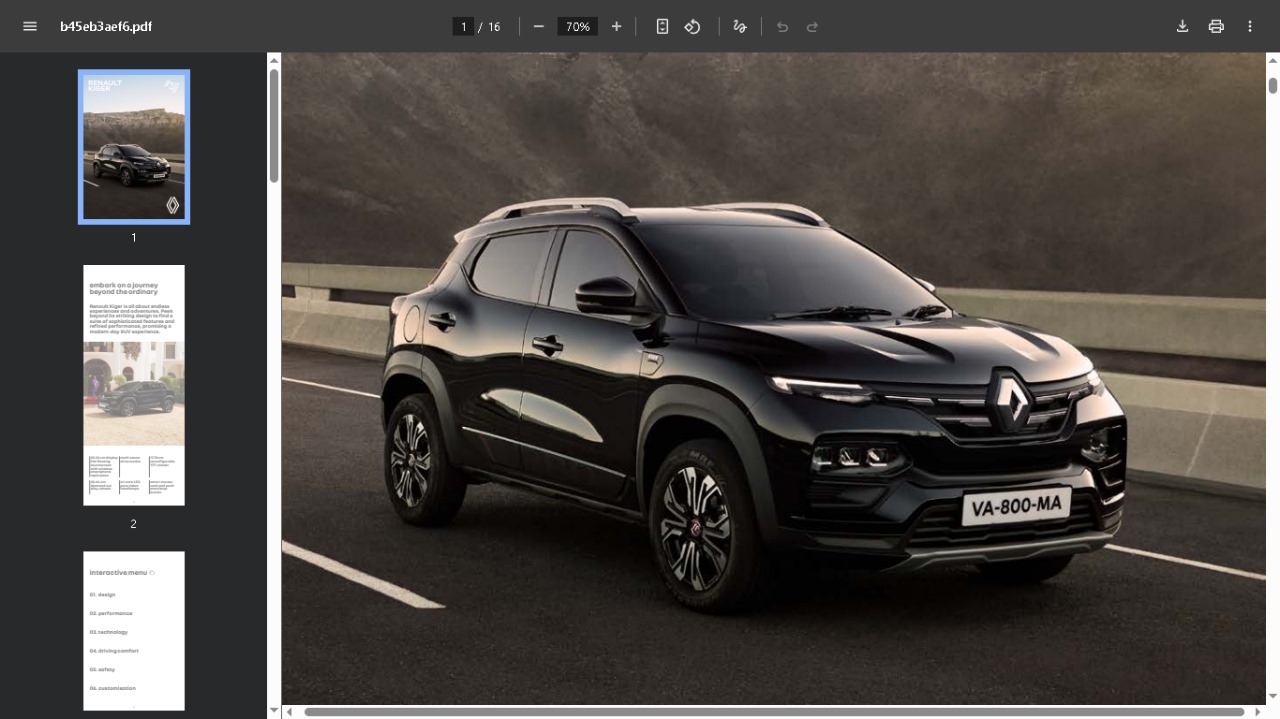Click the zoom out minus icon

[539, 26]
